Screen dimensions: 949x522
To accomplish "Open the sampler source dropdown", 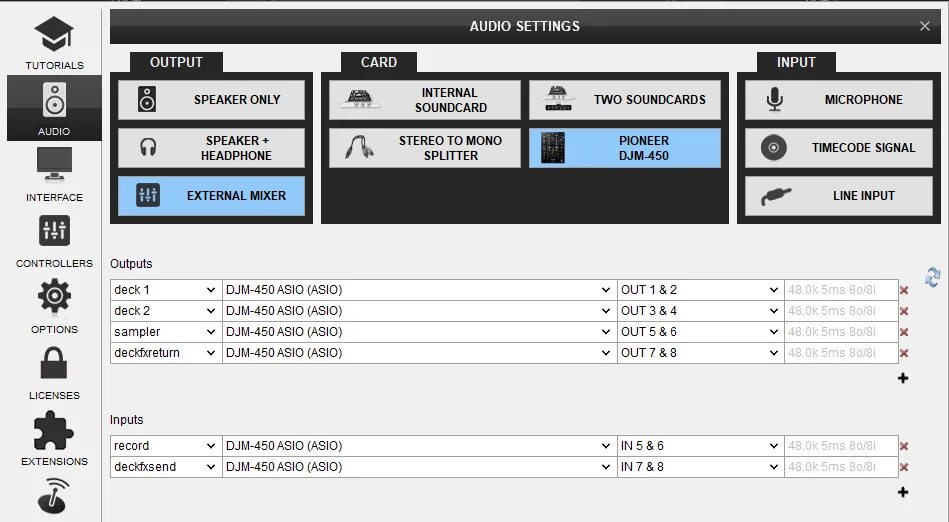I will pos(166,332).
